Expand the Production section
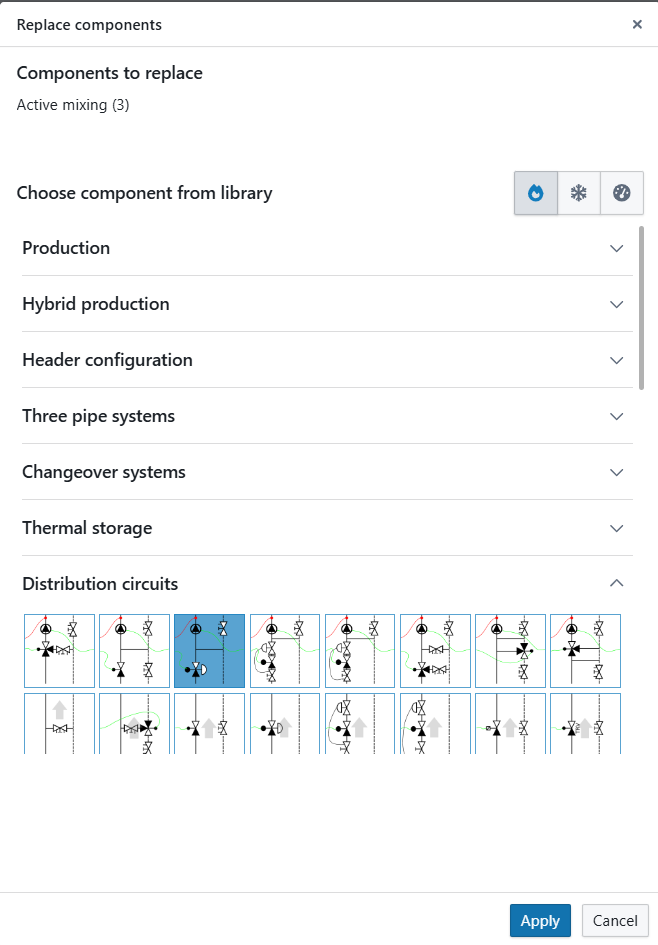The image size is (658, 945). tap(617, 248)
